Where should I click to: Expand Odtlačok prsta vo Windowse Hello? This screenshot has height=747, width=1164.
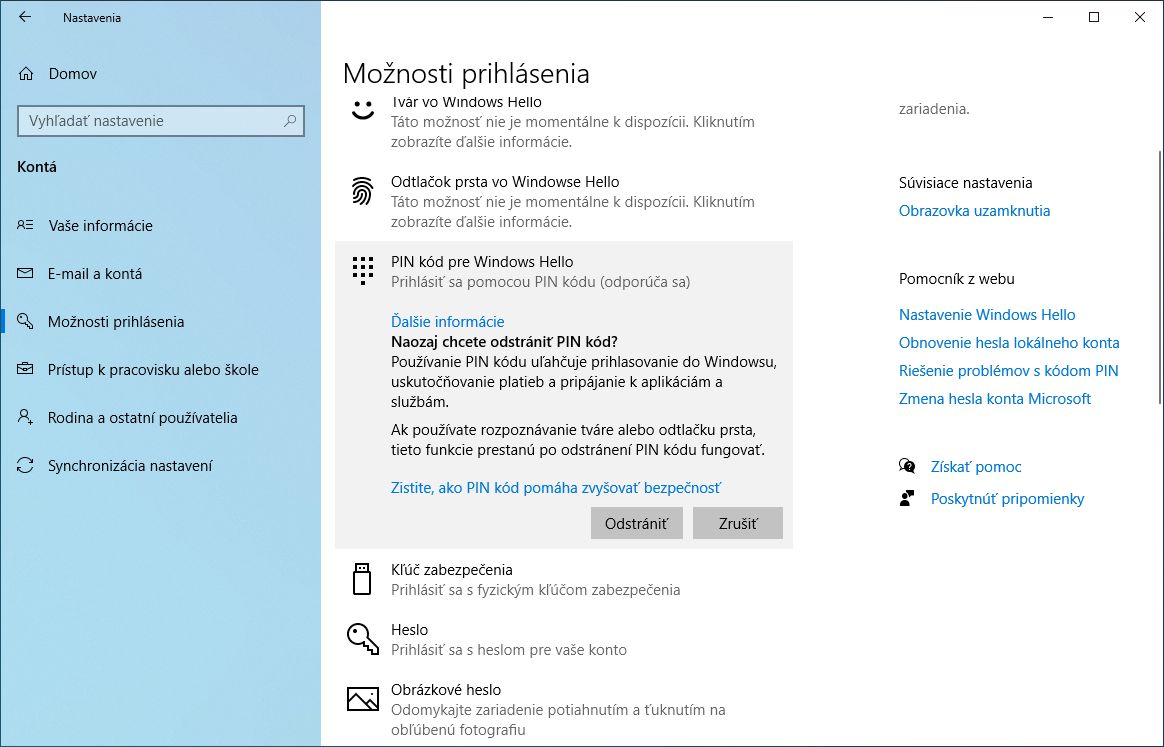tap(564, 201)
